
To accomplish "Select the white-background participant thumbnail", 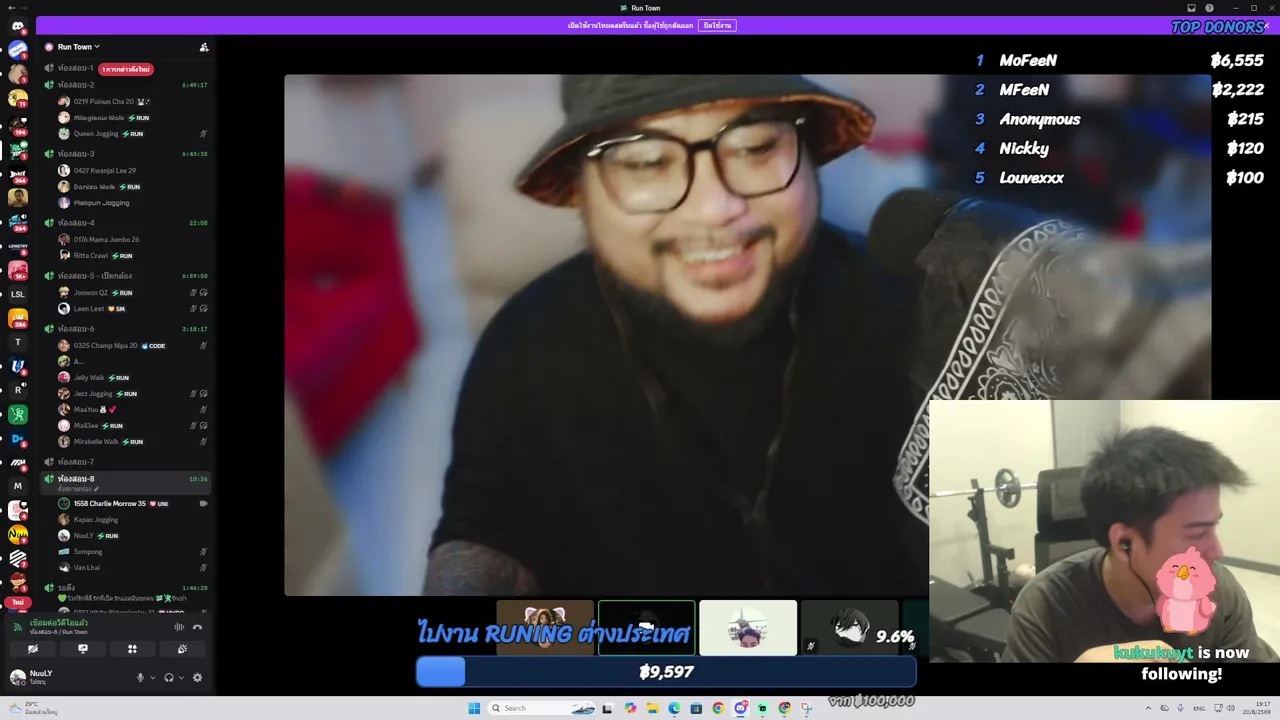I will click(748, 628).
